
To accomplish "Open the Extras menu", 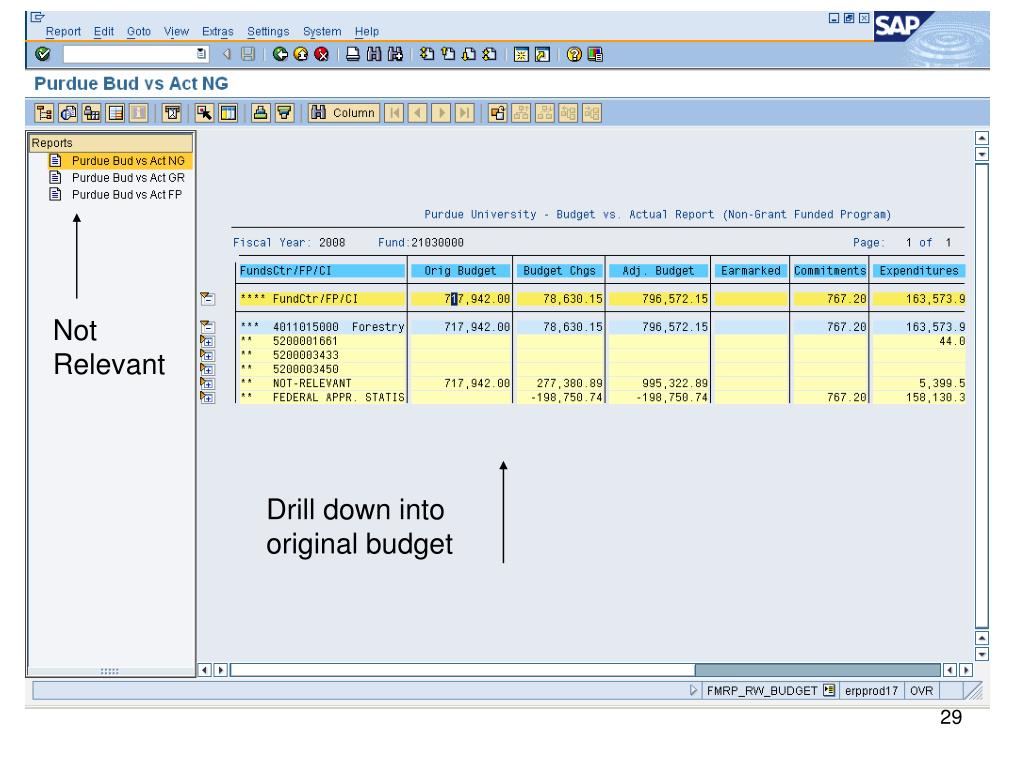I will 217,31.
